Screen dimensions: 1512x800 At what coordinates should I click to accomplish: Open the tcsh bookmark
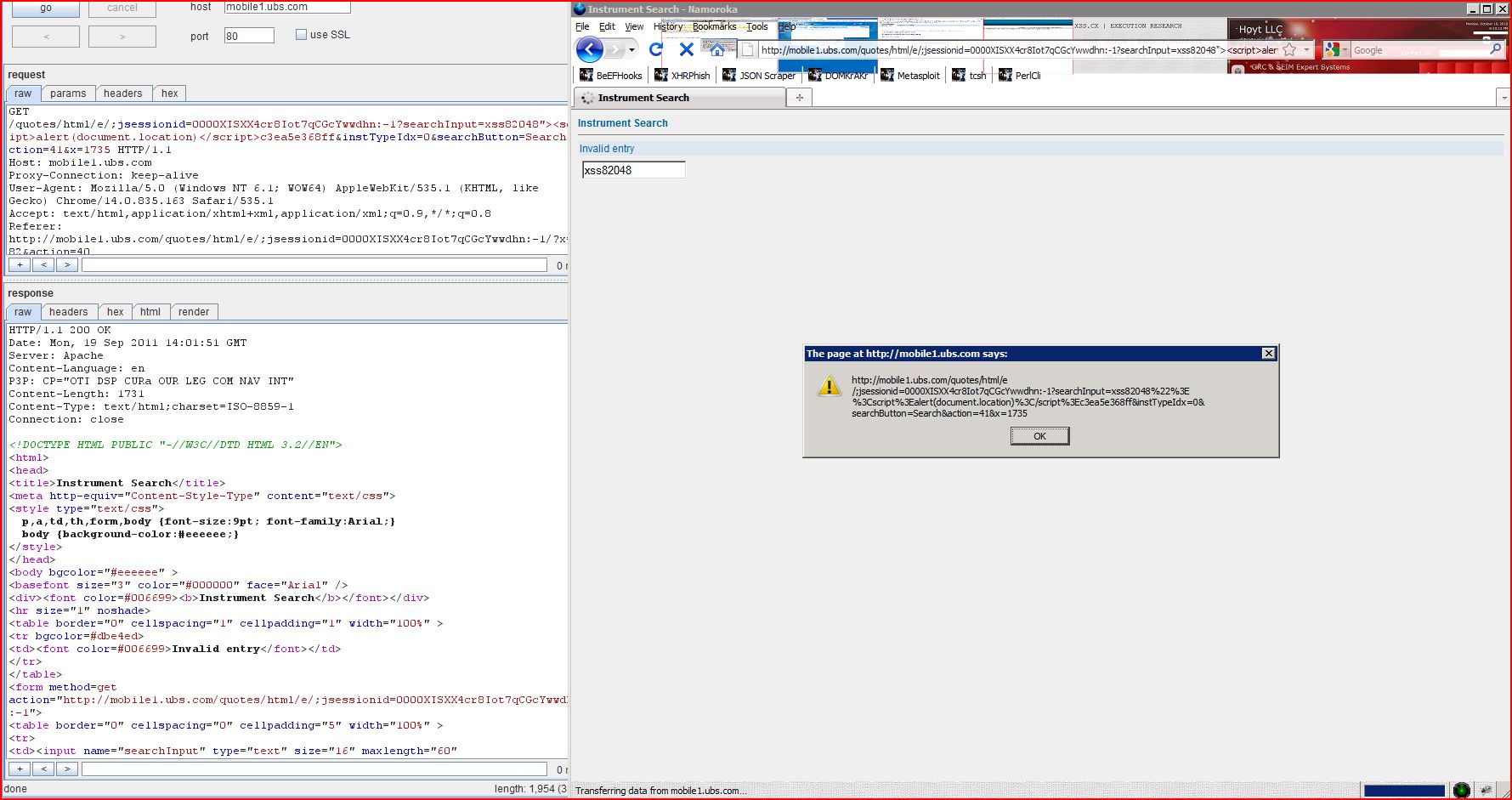tap(970, 76)
